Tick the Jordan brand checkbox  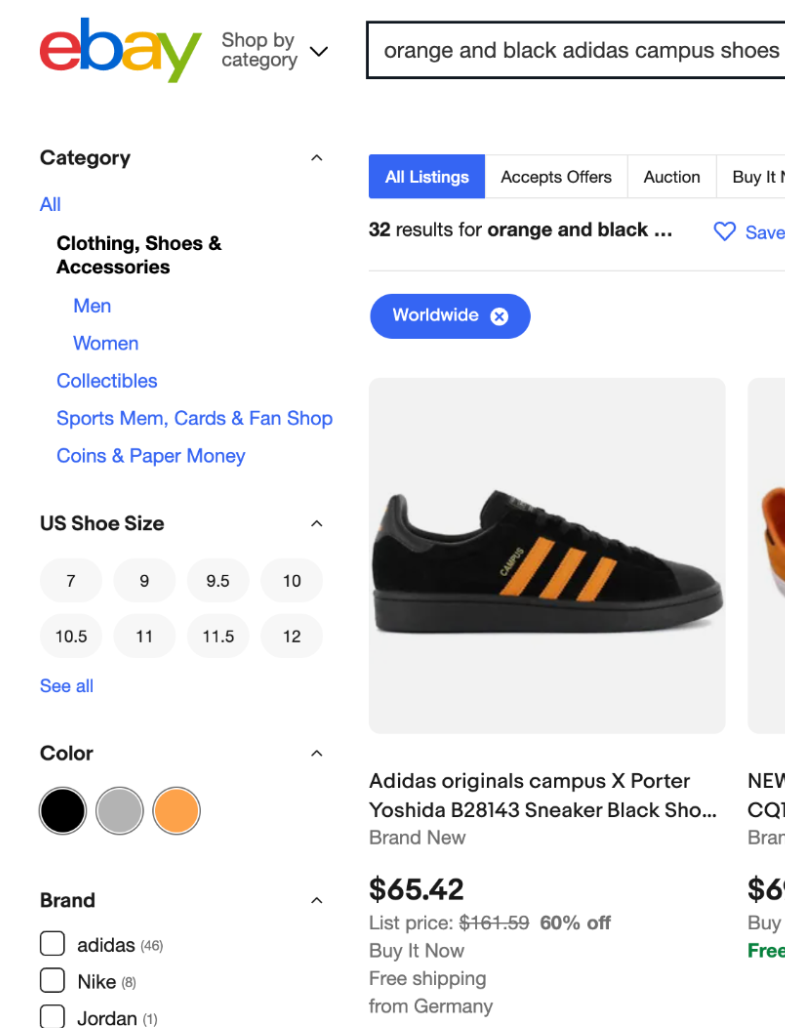52,1017
